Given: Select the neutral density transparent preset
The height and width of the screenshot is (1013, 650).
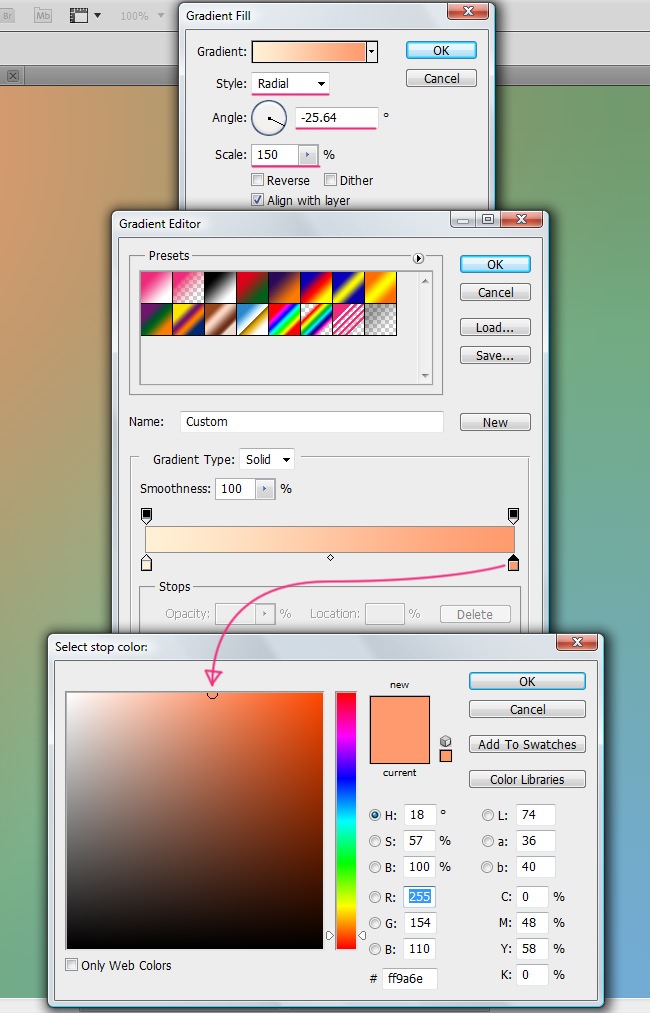Looking at the screenshot, I should coord(381,319).
